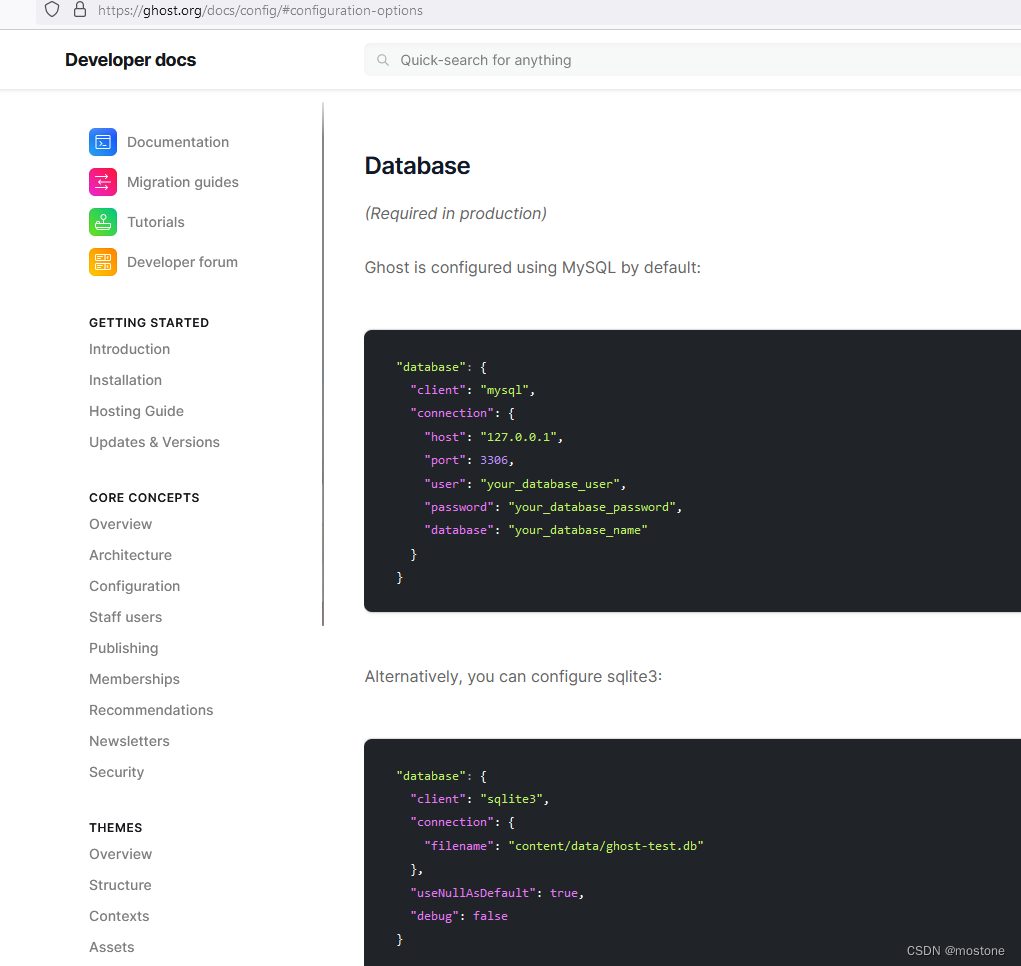Open Configuration under Core Concepts
This screenshot has width=1021, height=966.
pos(134,586)
